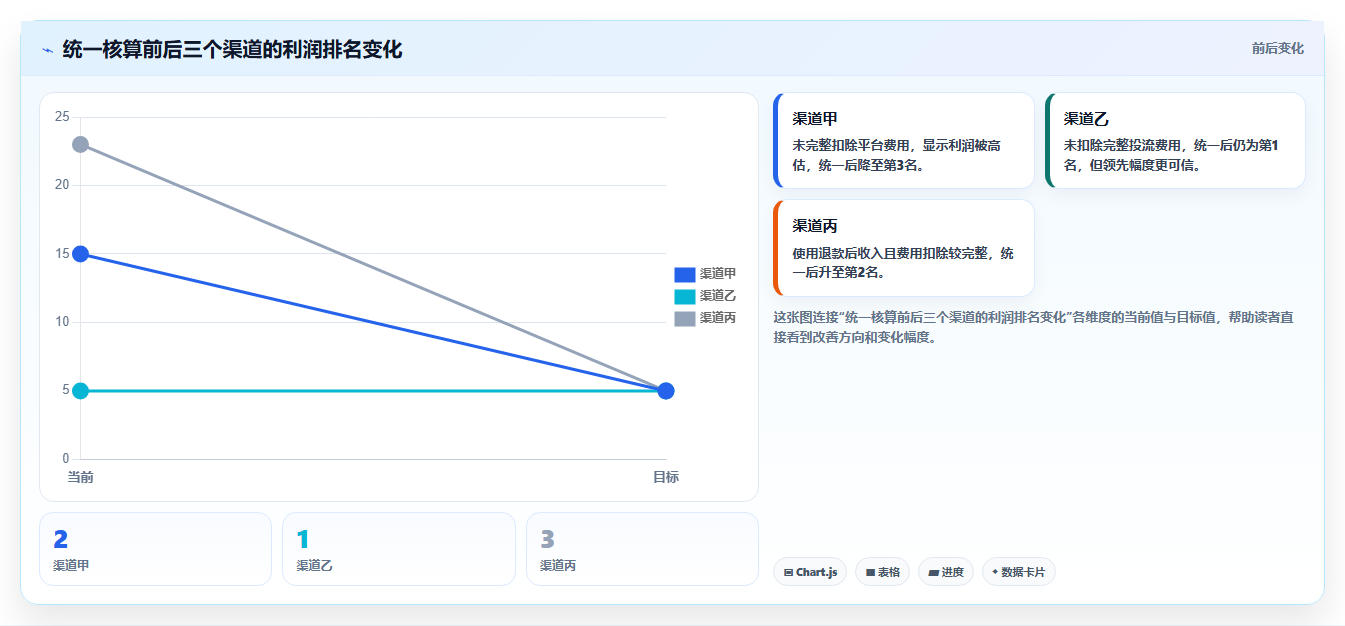The image size is (1345, 626).
Task: Click the 25 y-axis tick label
Action: tap(62, 117)
